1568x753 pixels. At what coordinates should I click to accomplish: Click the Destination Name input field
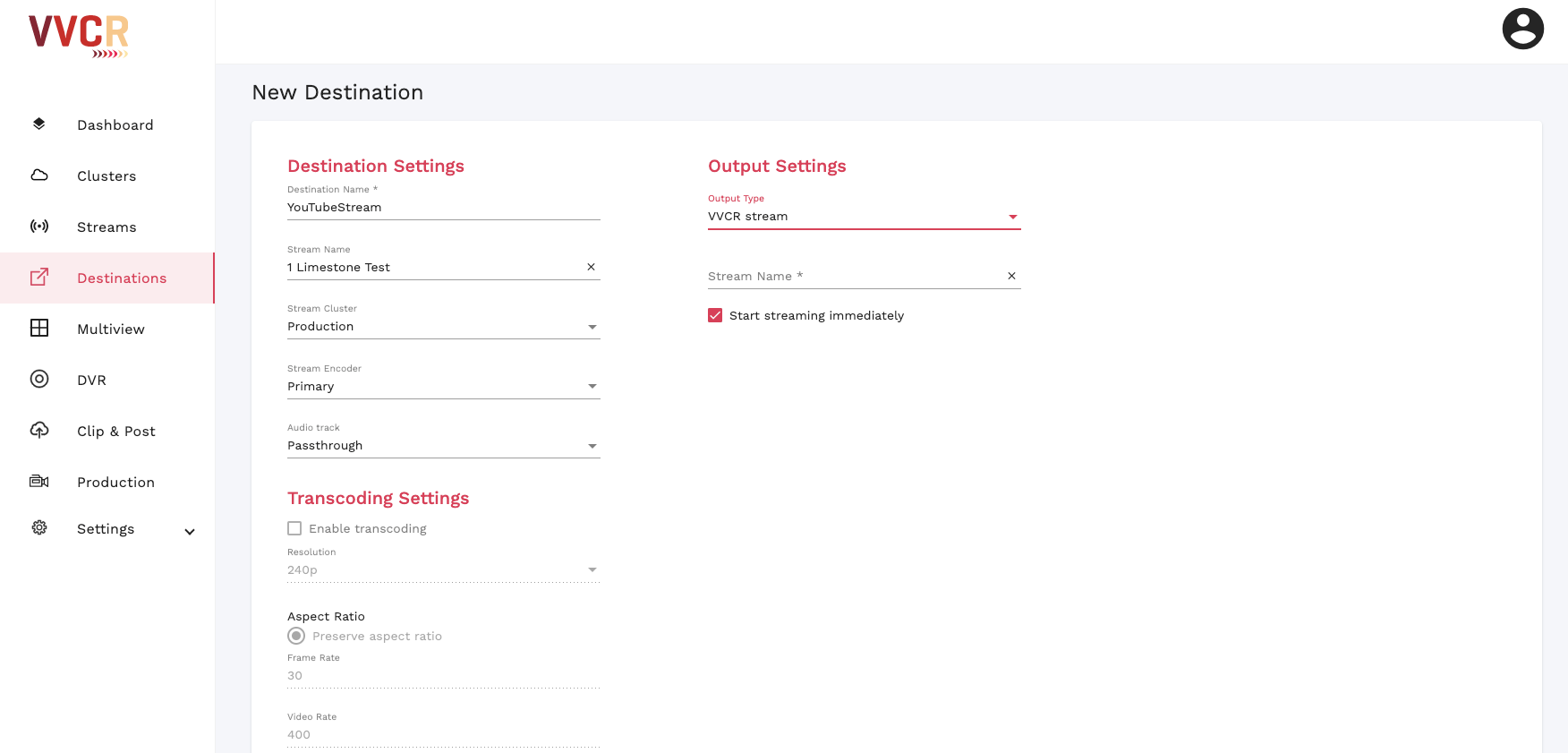pyautogui.click(x=443, y=208)
